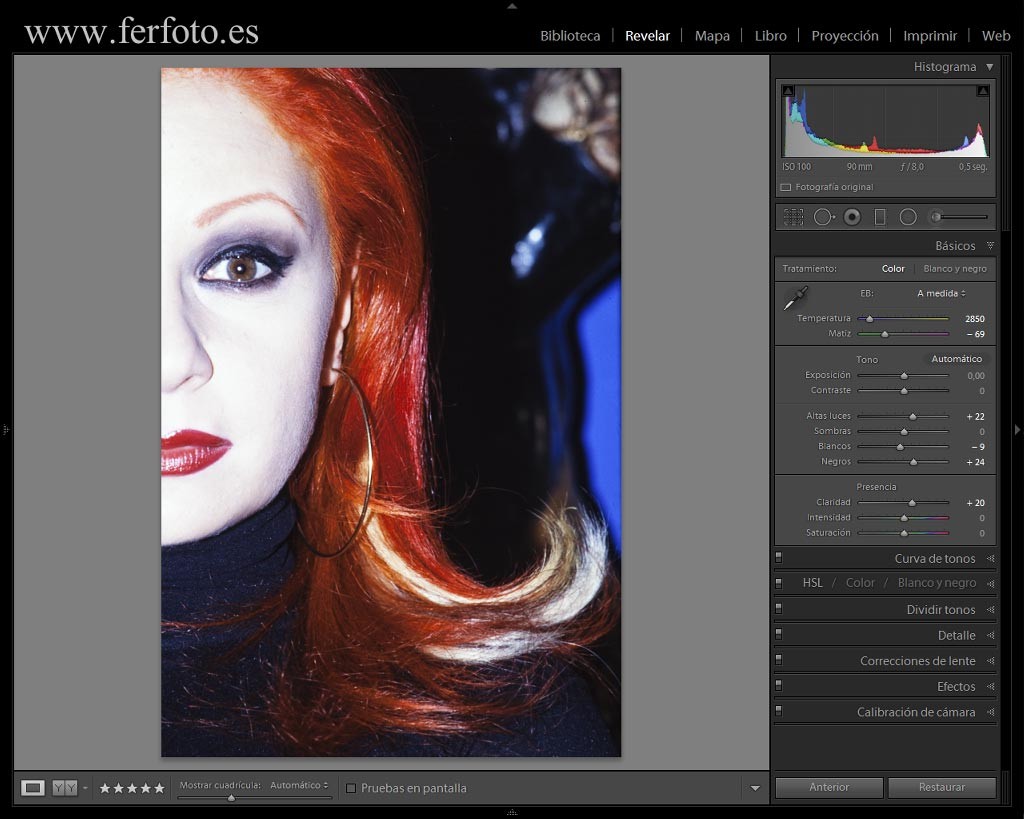Screen dimensions: 1024x819
Task: Activate the Red eye correction tool
Action: click(852, 217)
